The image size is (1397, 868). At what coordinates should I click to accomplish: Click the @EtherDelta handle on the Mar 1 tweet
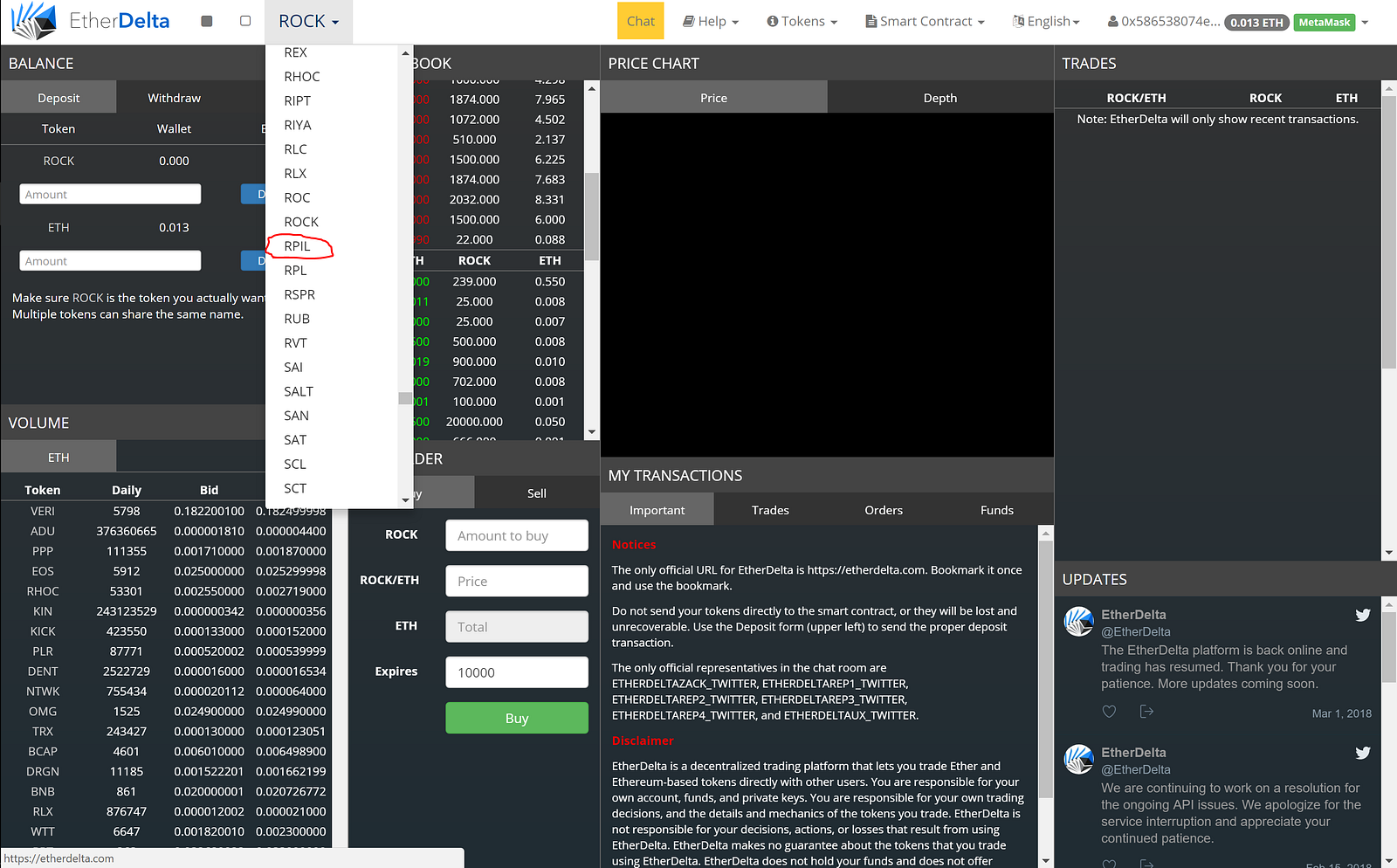(1136, 632)
